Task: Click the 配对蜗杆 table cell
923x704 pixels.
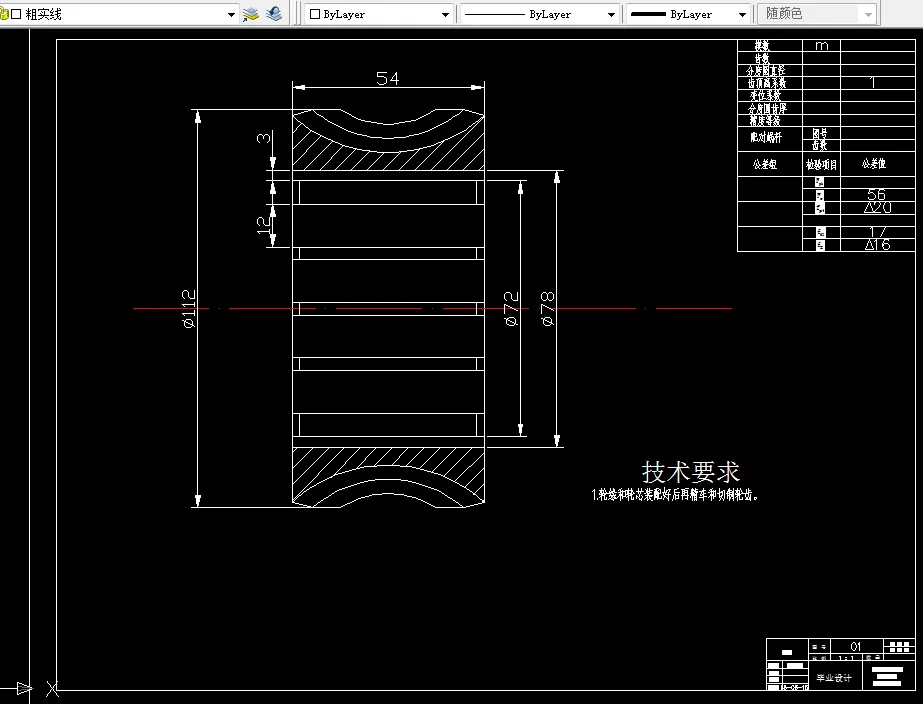Action: 766,138
